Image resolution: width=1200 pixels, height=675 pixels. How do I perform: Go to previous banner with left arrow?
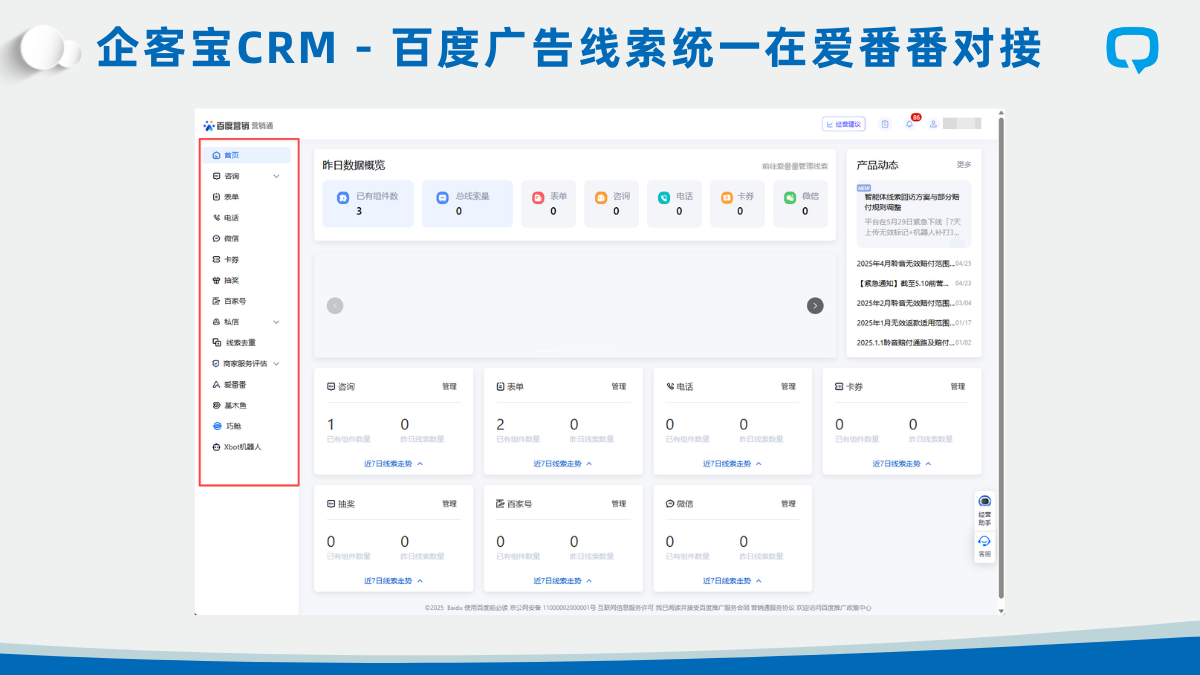tap(335, 306)
